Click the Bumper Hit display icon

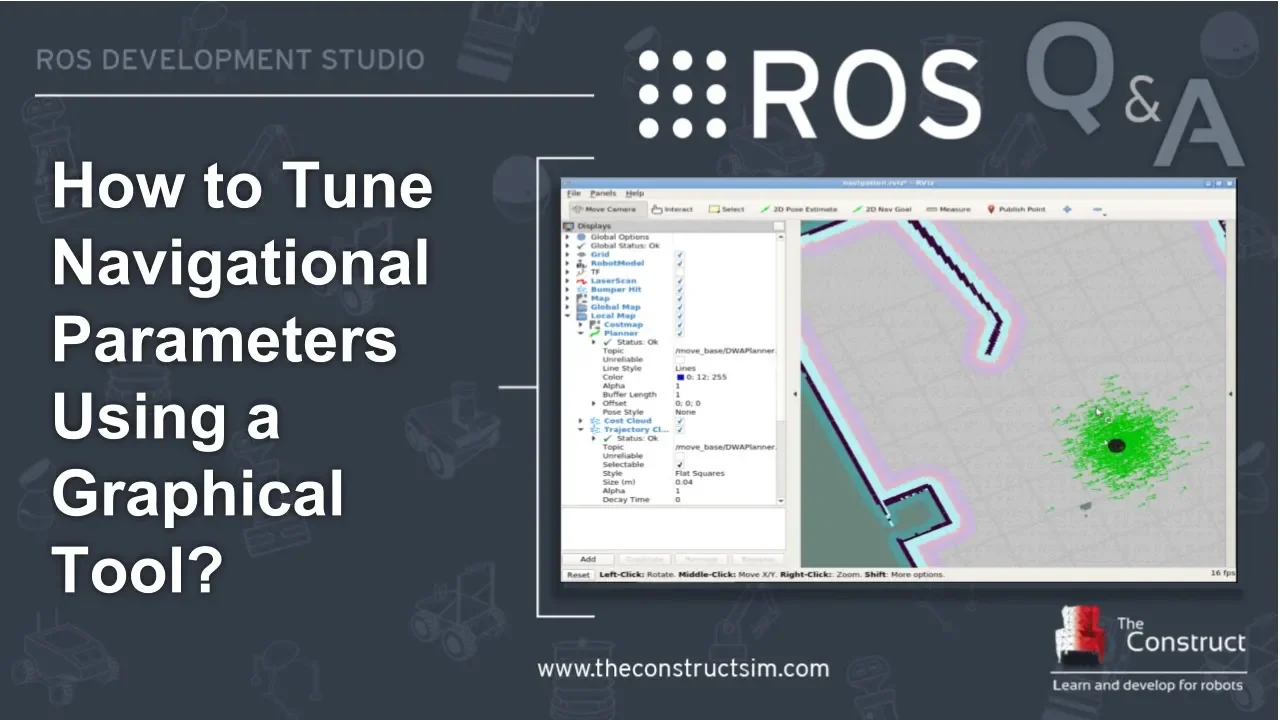pos(581,290)
